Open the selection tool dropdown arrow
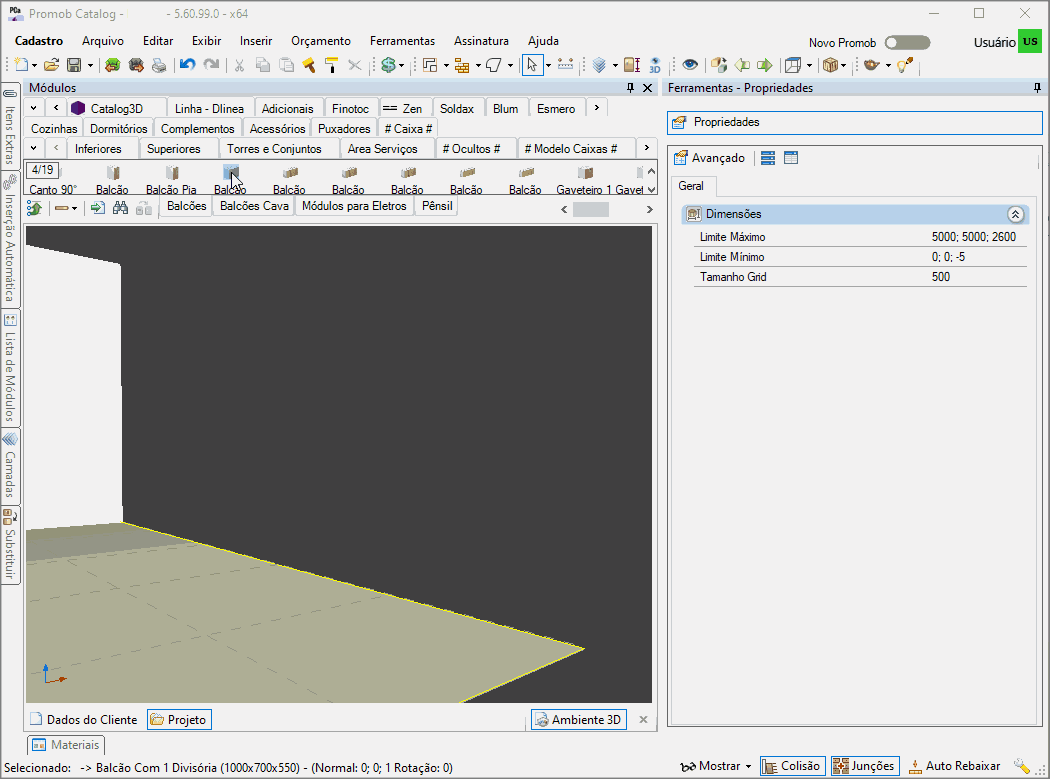Viewport: 1050px width, 779px height. tap(548, 66)
